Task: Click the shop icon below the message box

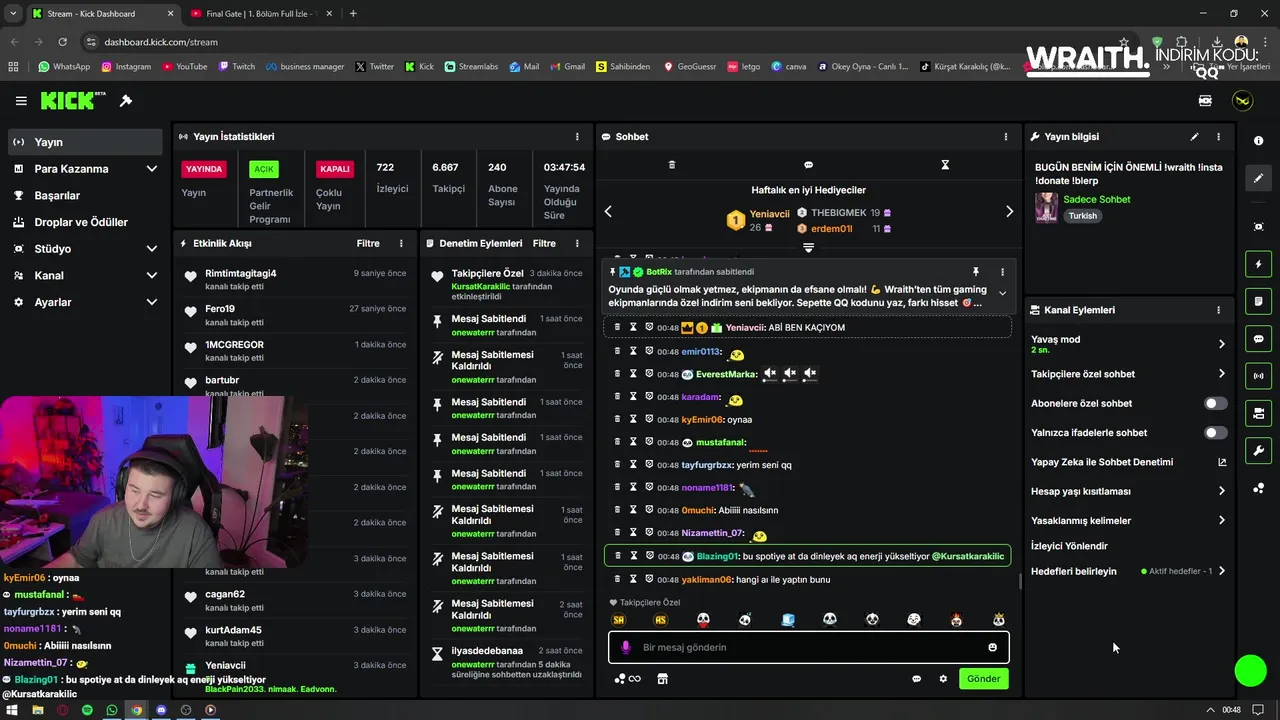Action: point(662,679)
